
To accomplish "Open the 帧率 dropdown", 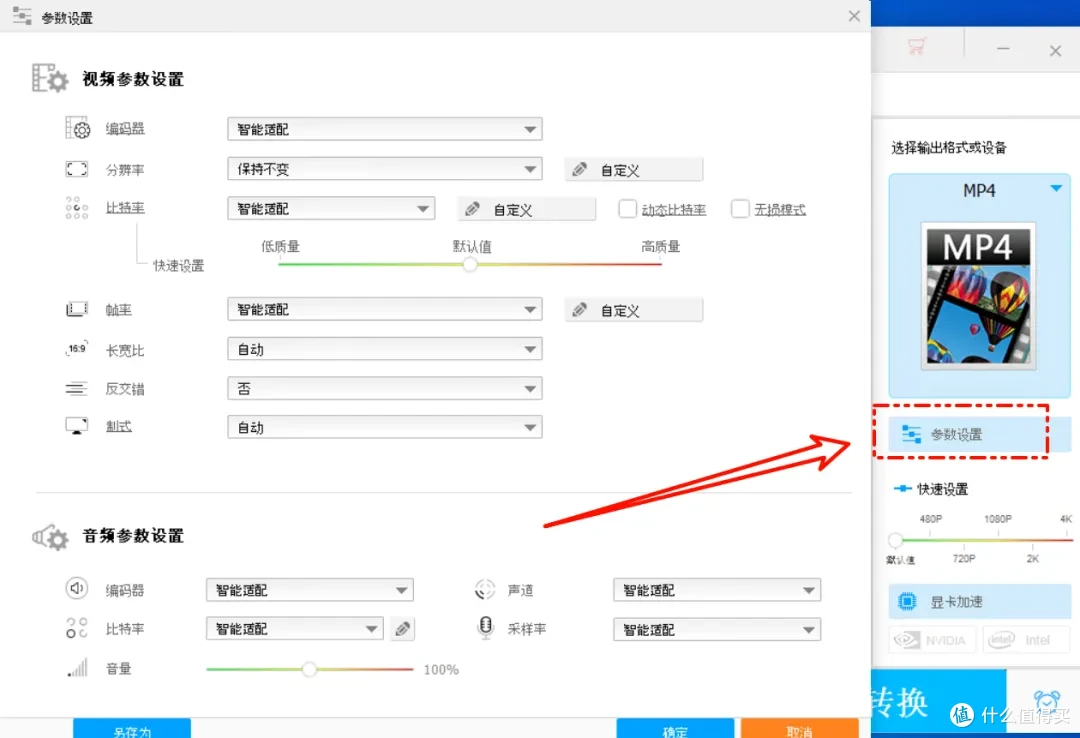I will pyautogui.click(x=385, y=309).
